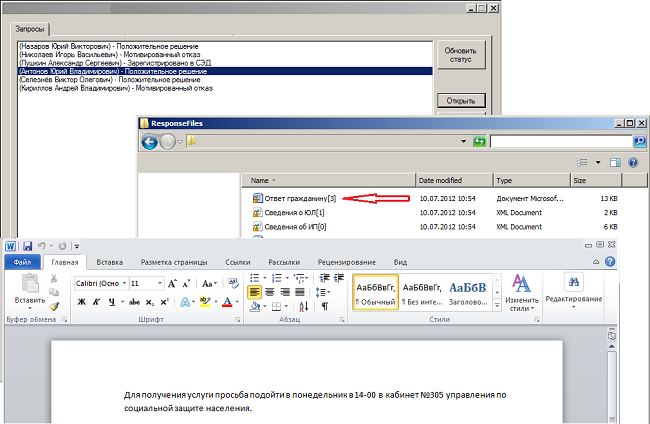Click the Открыть button
The image size is (650, 424).
pos(461,101)
